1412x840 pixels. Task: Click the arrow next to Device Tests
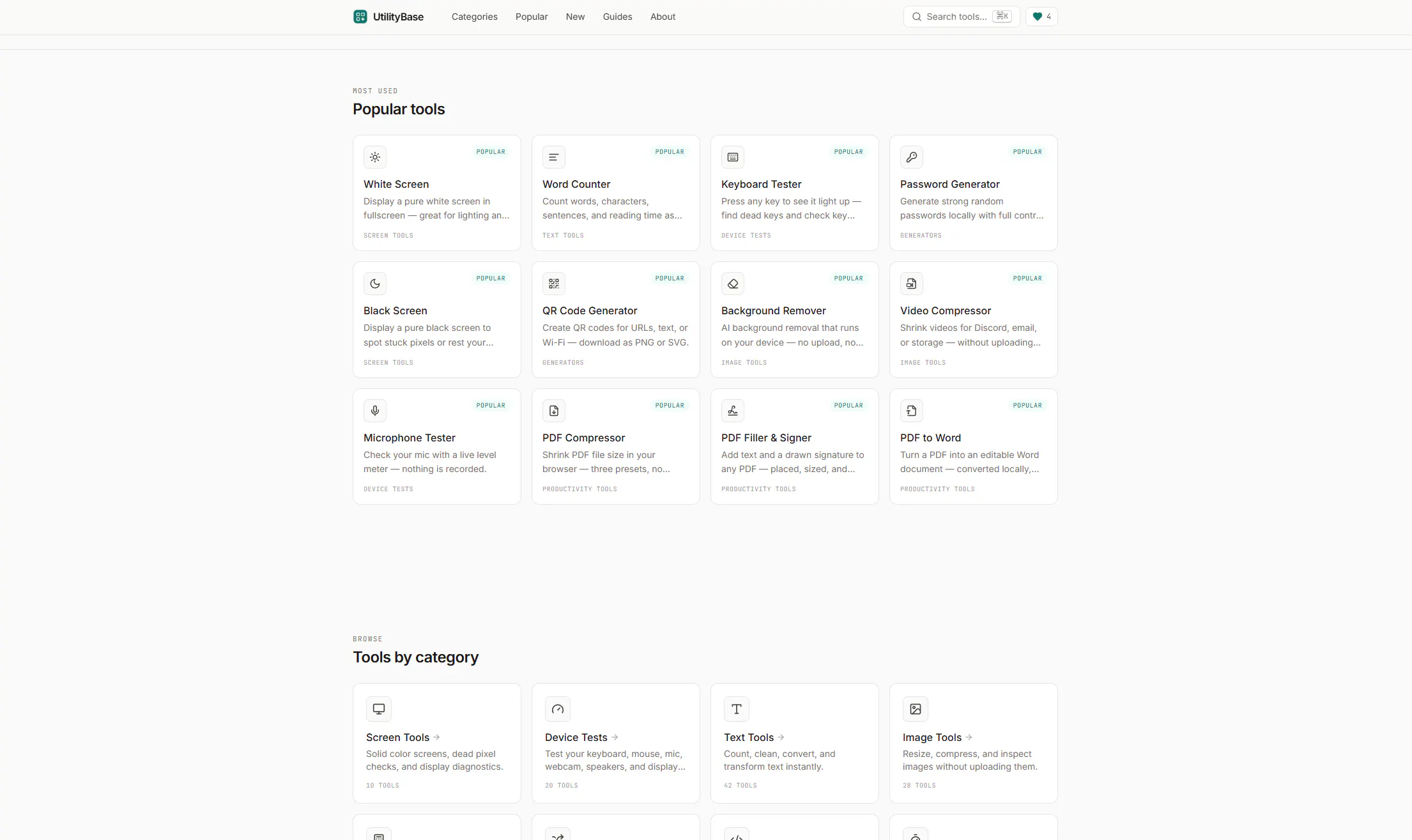coord(615,737)
